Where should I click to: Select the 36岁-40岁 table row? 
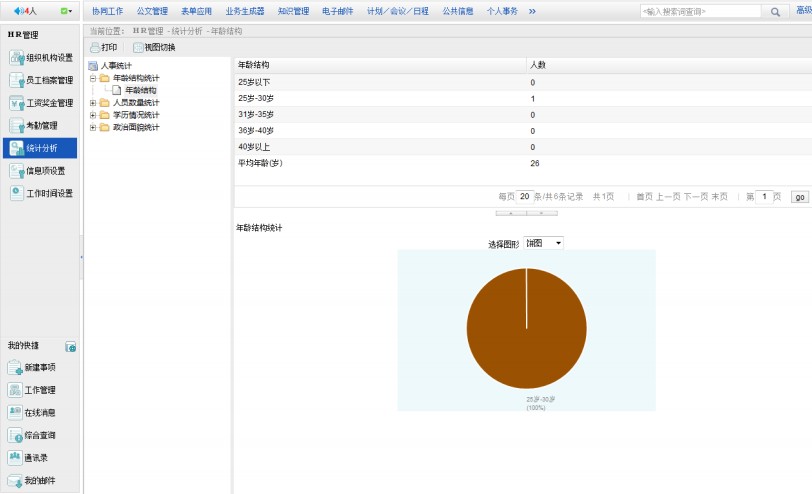(x=523, y=130)
